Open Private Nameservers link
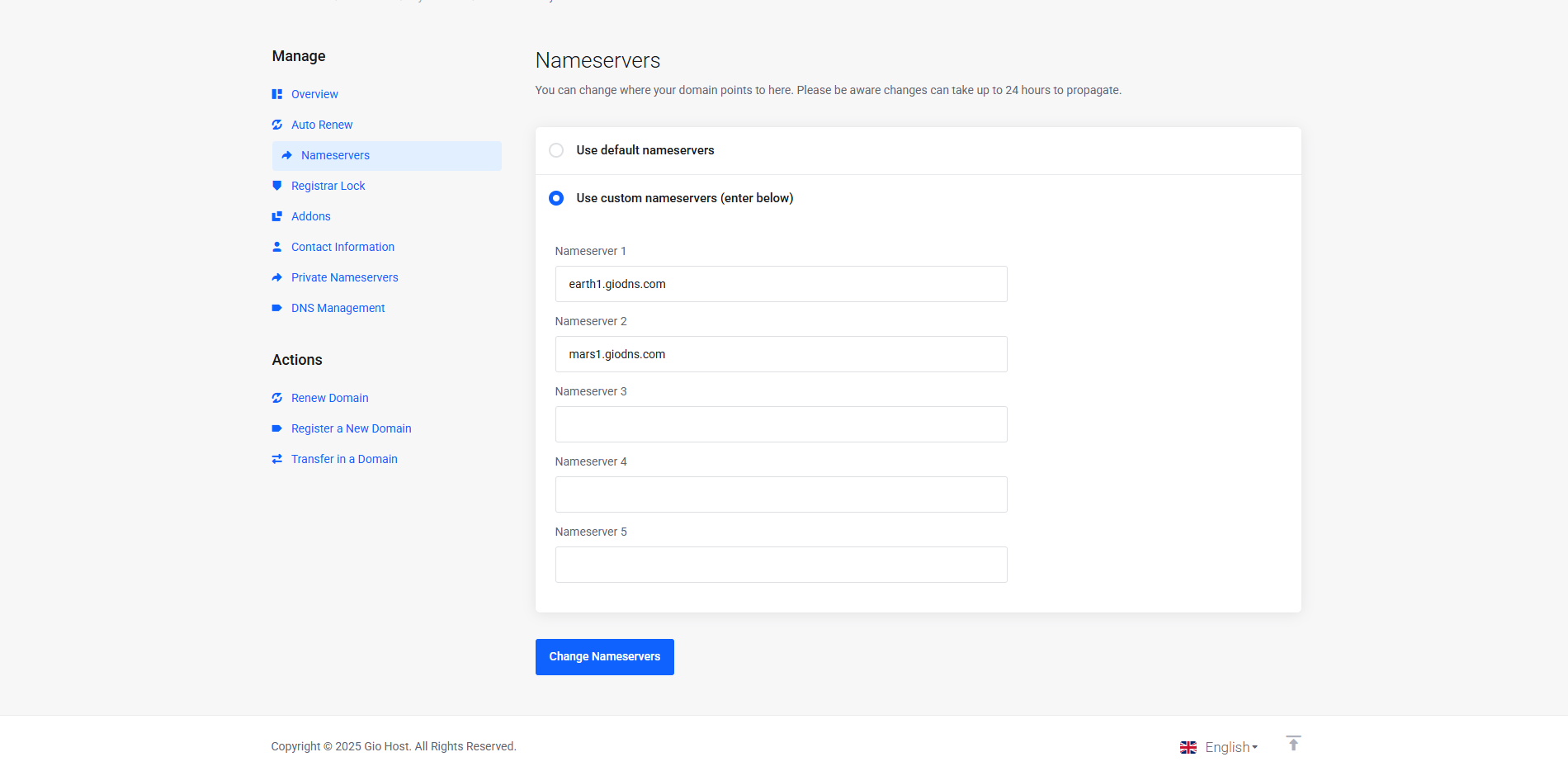The width and height of the screenshot is (1568, 771). point(344,277)
